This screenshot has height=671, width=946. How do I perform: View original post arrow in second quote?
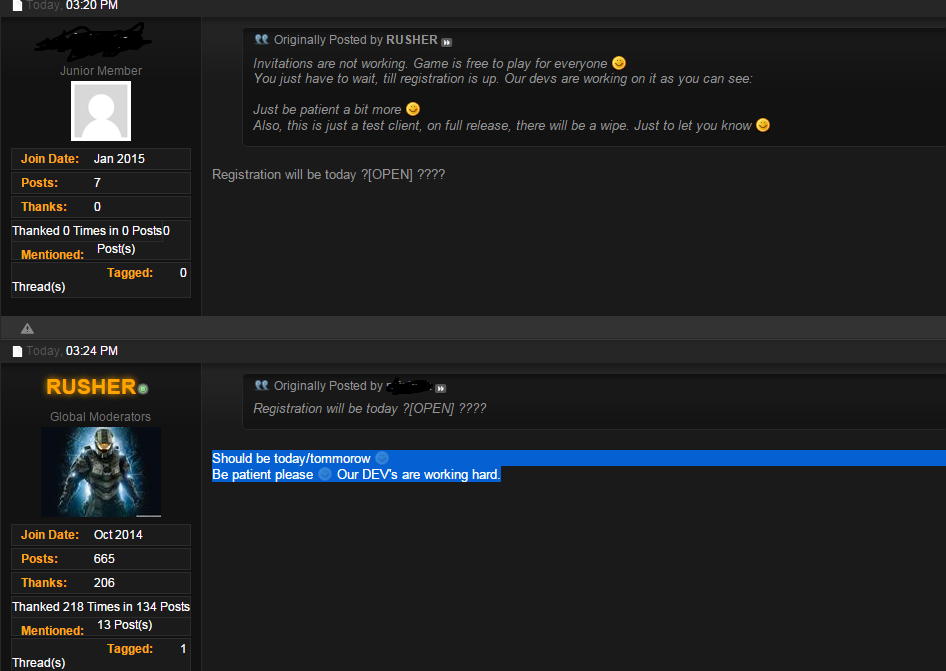point(440,388)
